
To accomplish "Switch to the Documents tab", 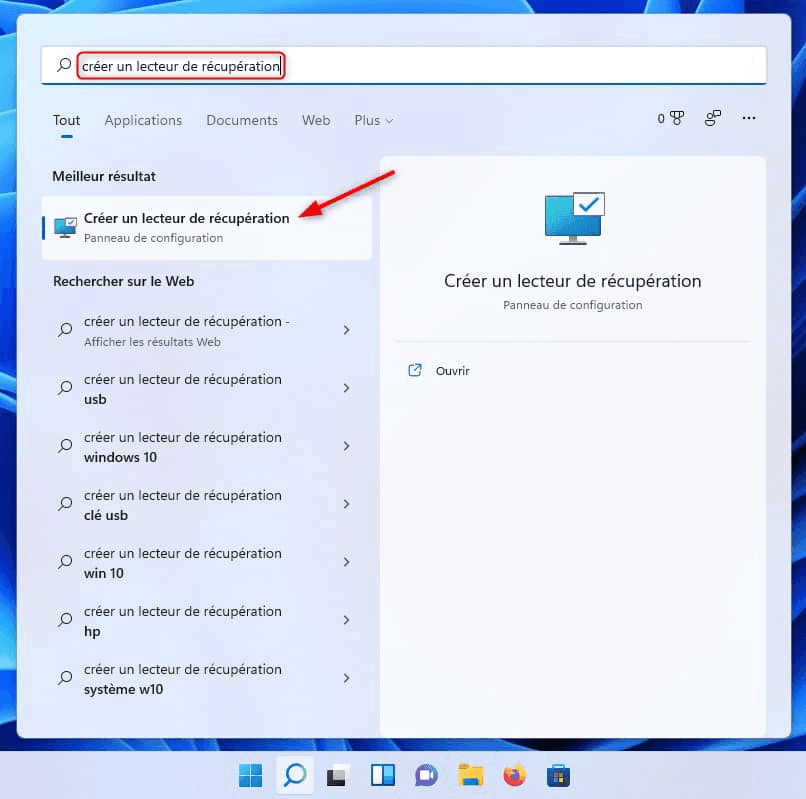I will 242,120.
